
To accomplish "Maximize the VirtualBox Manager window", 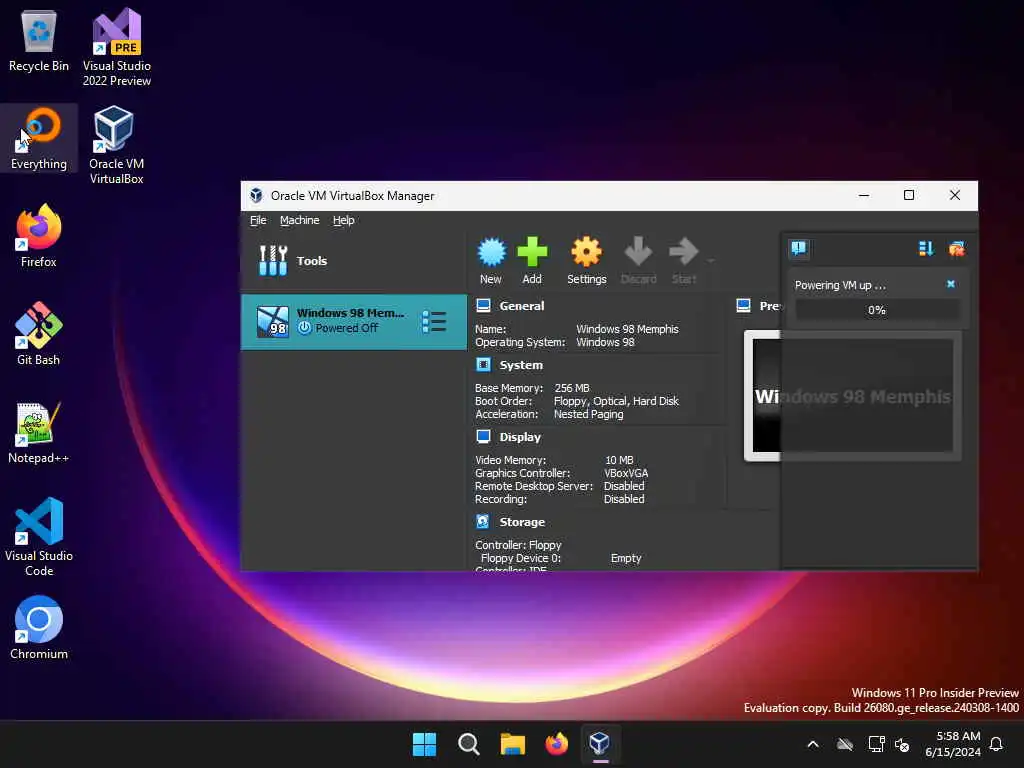I will 908,195.
